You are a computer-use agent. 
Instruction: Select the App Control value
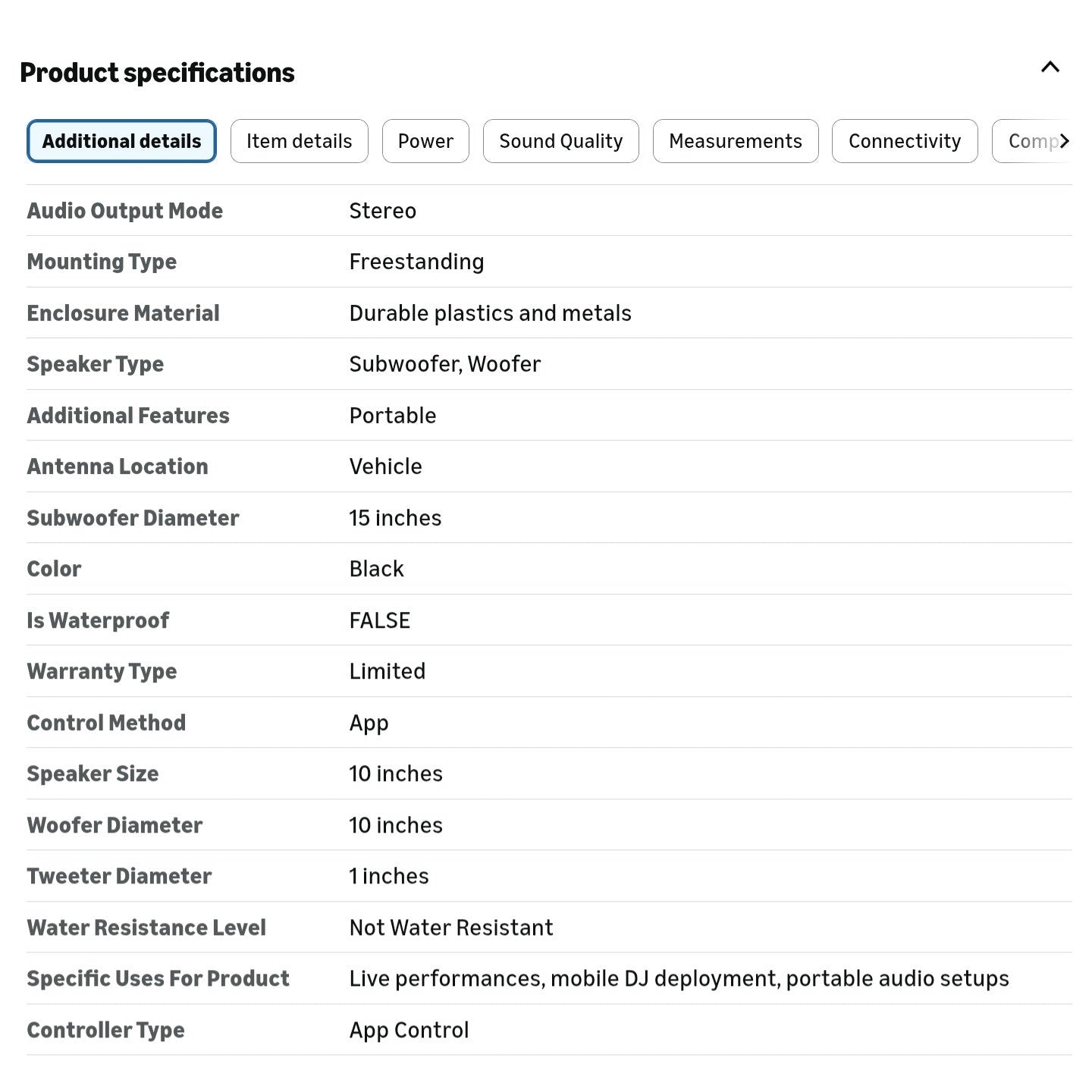point(409,1030)
